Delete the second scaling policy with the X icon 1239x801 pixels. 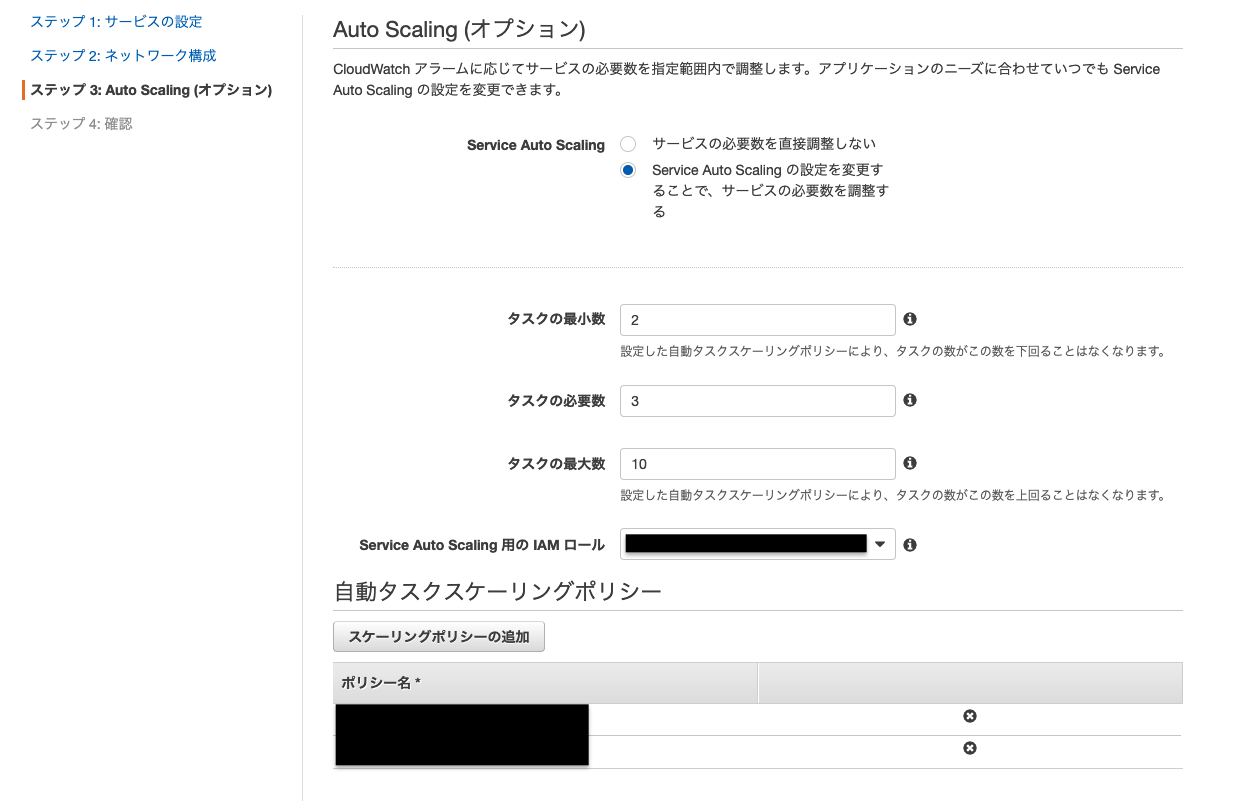pyautogui.click(x=969, y=748)
